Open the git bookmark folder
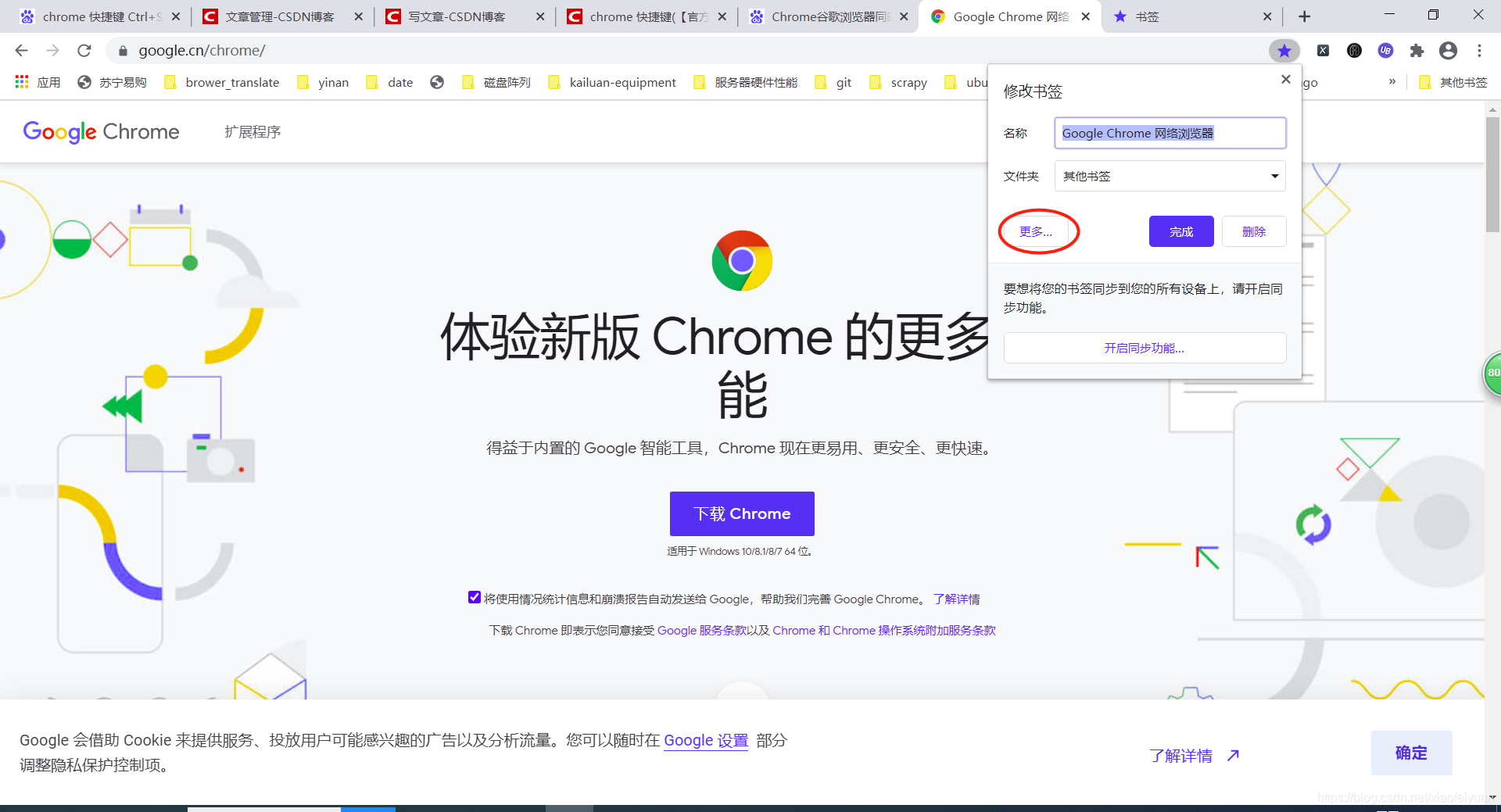 [833, 82]
